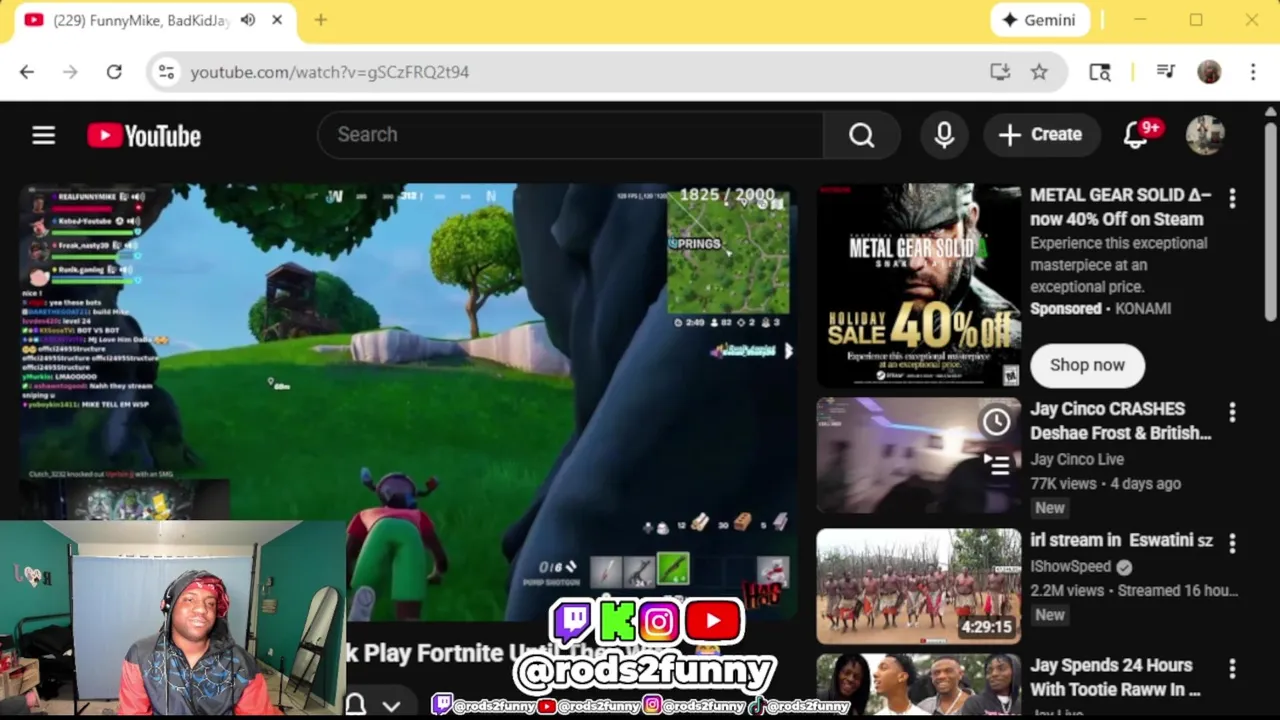Mute the FunnyMike tab audio

click(248, 20)
